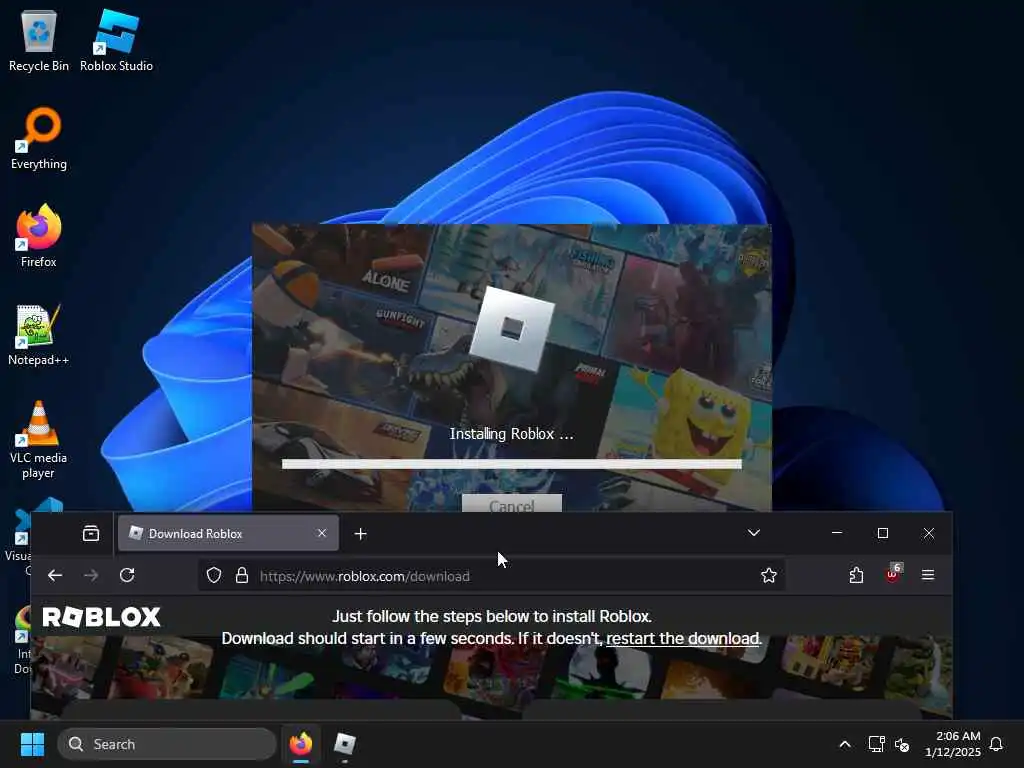This screenshot has height=768, width=1024.
Task: Click the ROBLOX logo on webpage
Action: pyautogui.click(x=101, y=617)
